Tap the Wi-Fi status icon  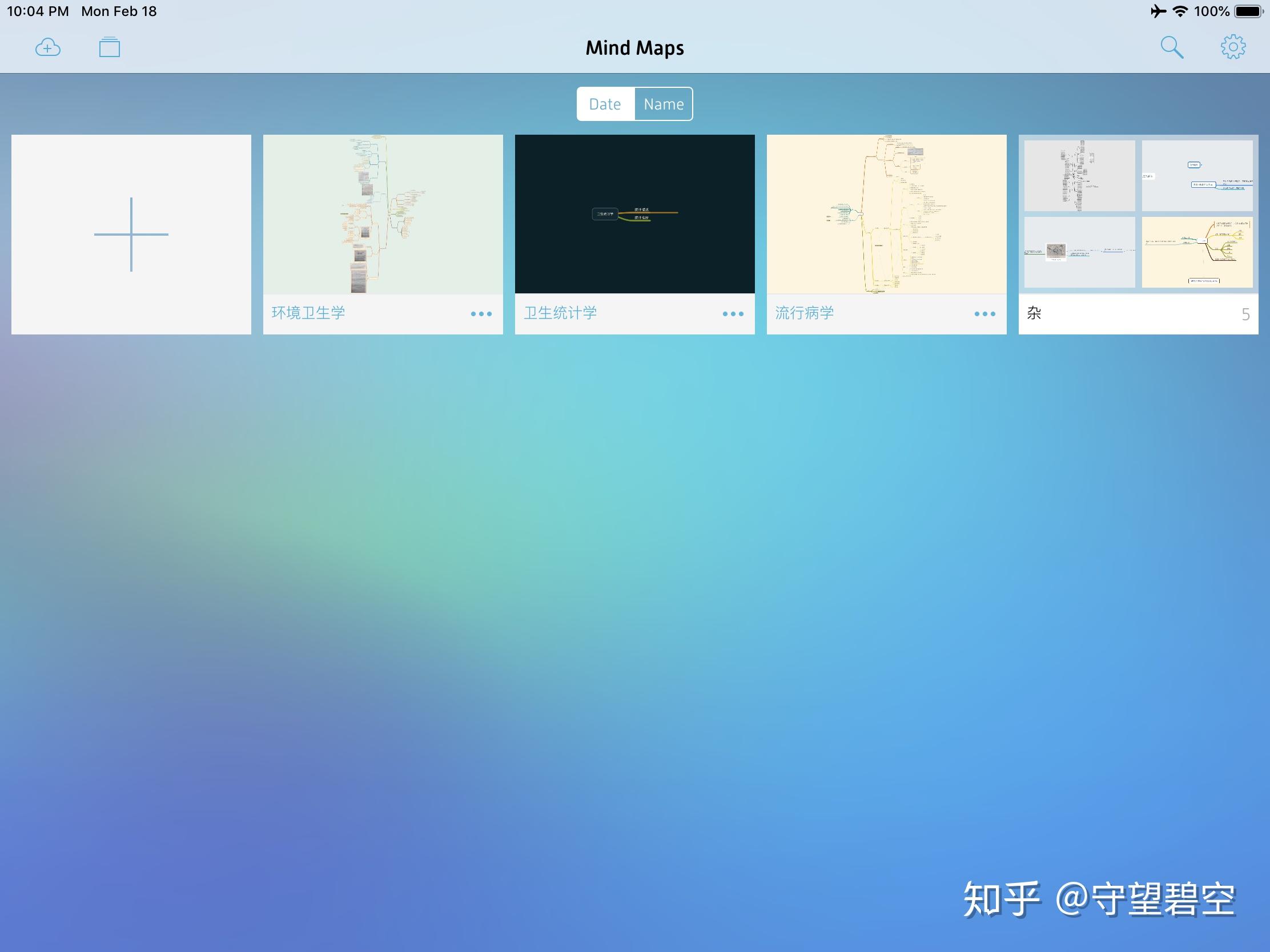coord(1180,11)
